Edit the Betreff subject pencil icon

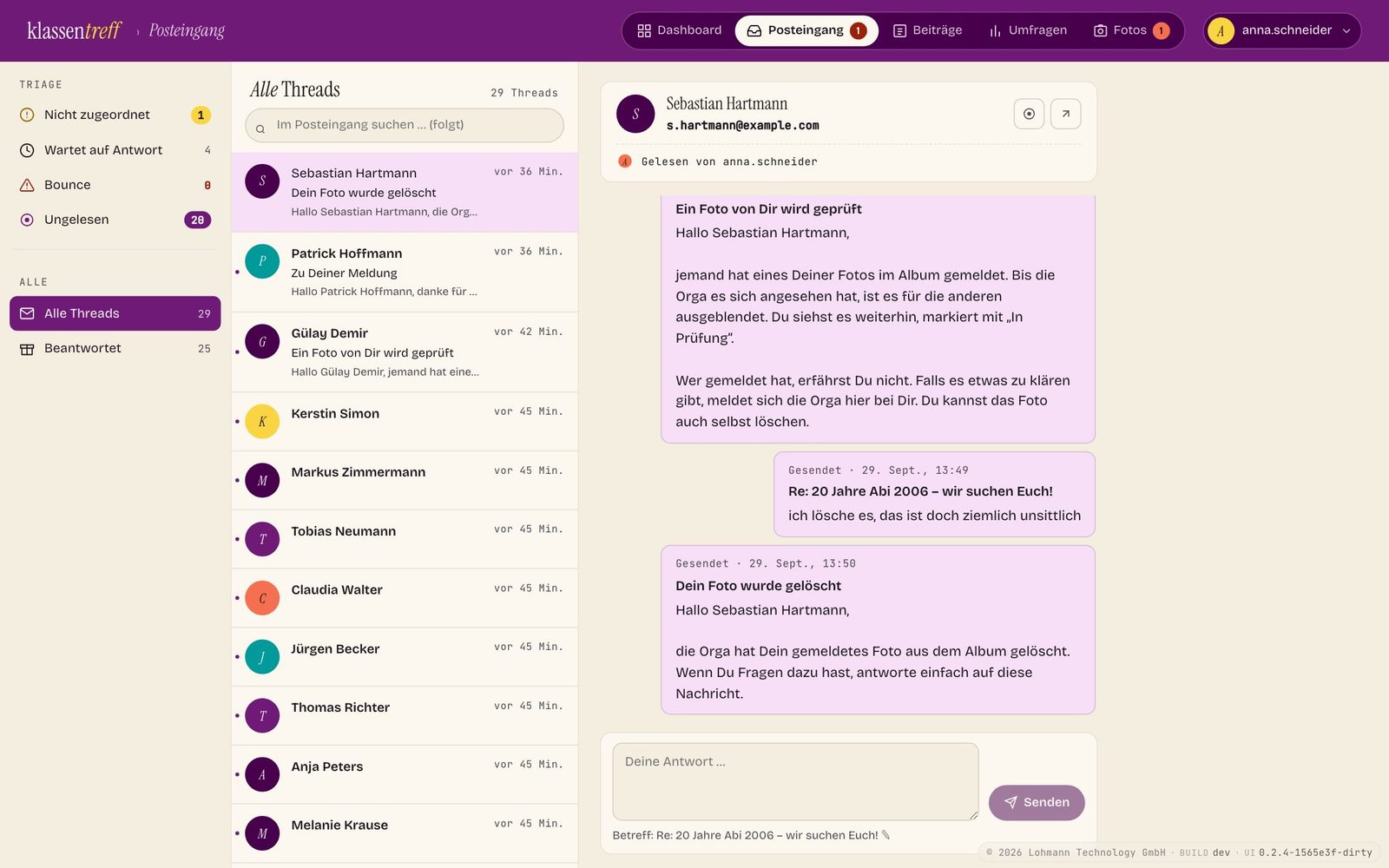point(885,835)
